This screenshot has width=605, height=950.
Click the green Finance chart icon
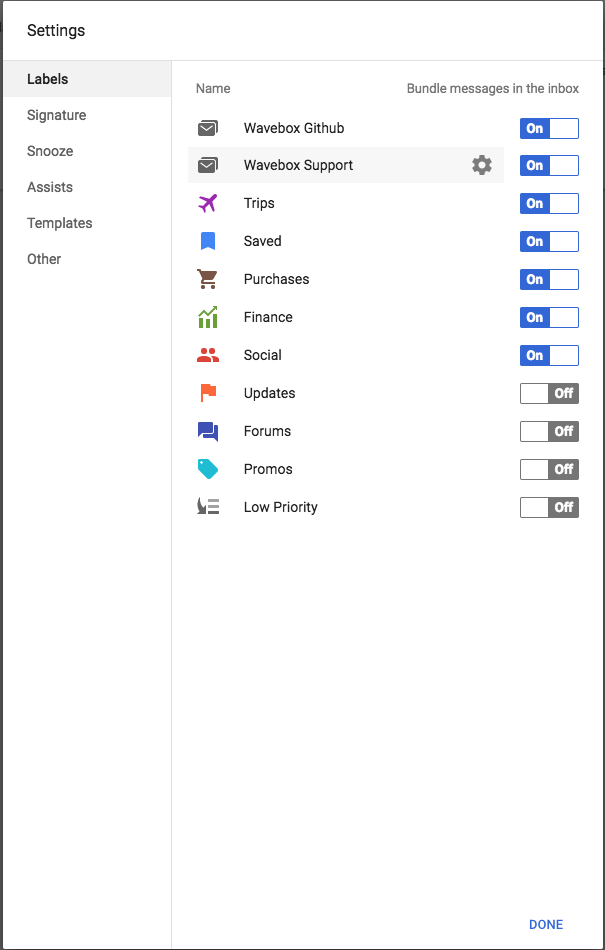tap(208, 317)
